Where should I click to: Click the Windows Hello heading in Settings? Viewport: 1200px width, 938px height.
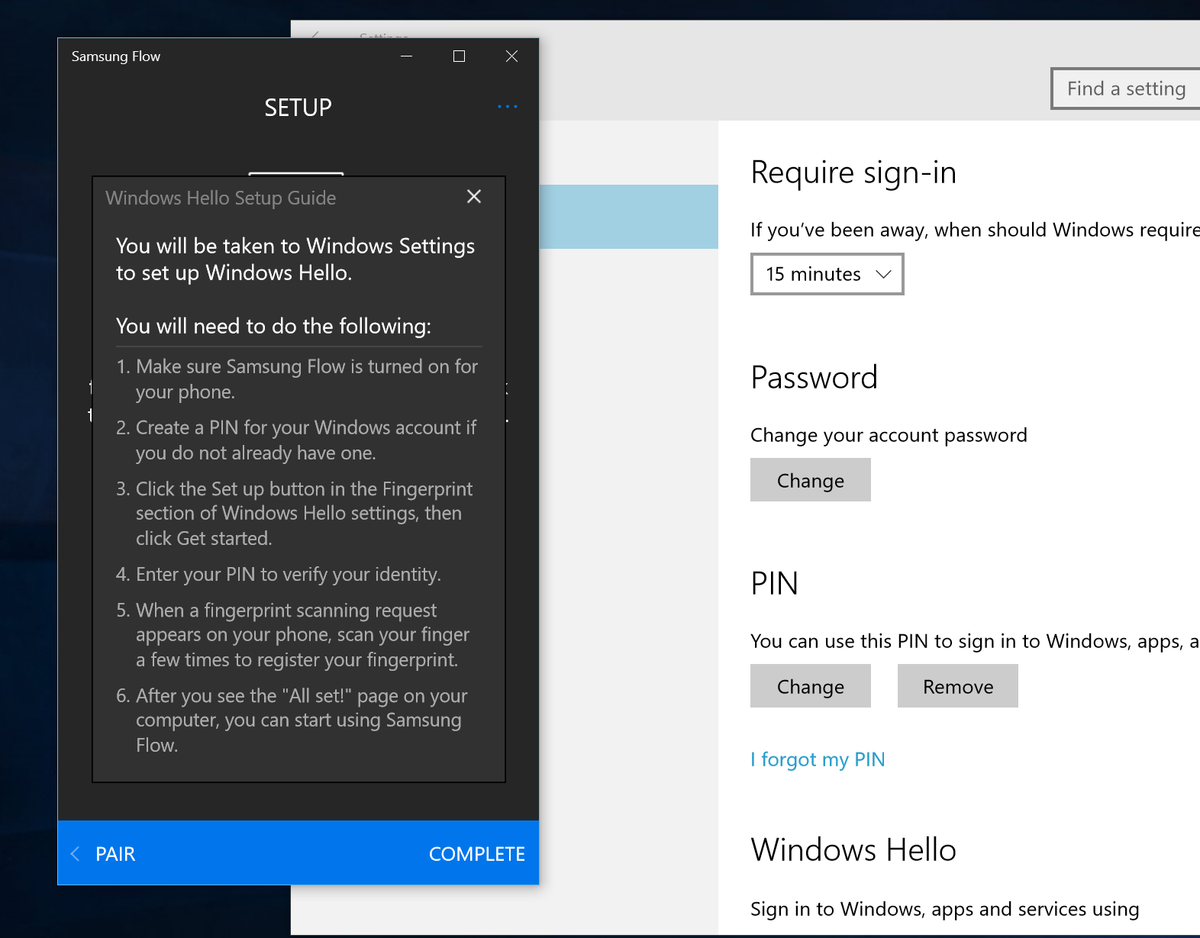pos(853,849)
